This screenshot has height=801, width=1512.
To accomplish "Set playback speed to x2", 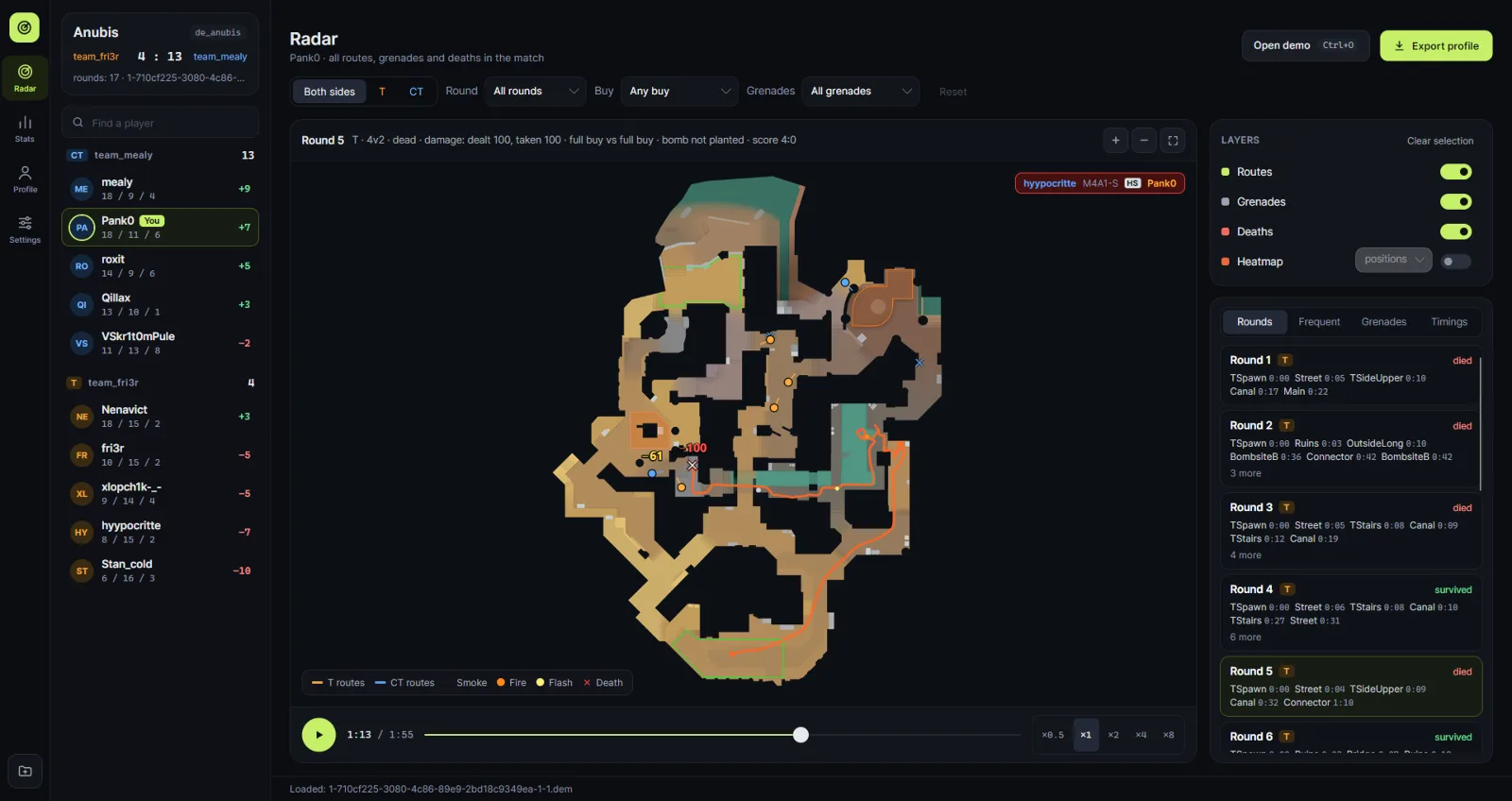I will tap(1113, 735).
